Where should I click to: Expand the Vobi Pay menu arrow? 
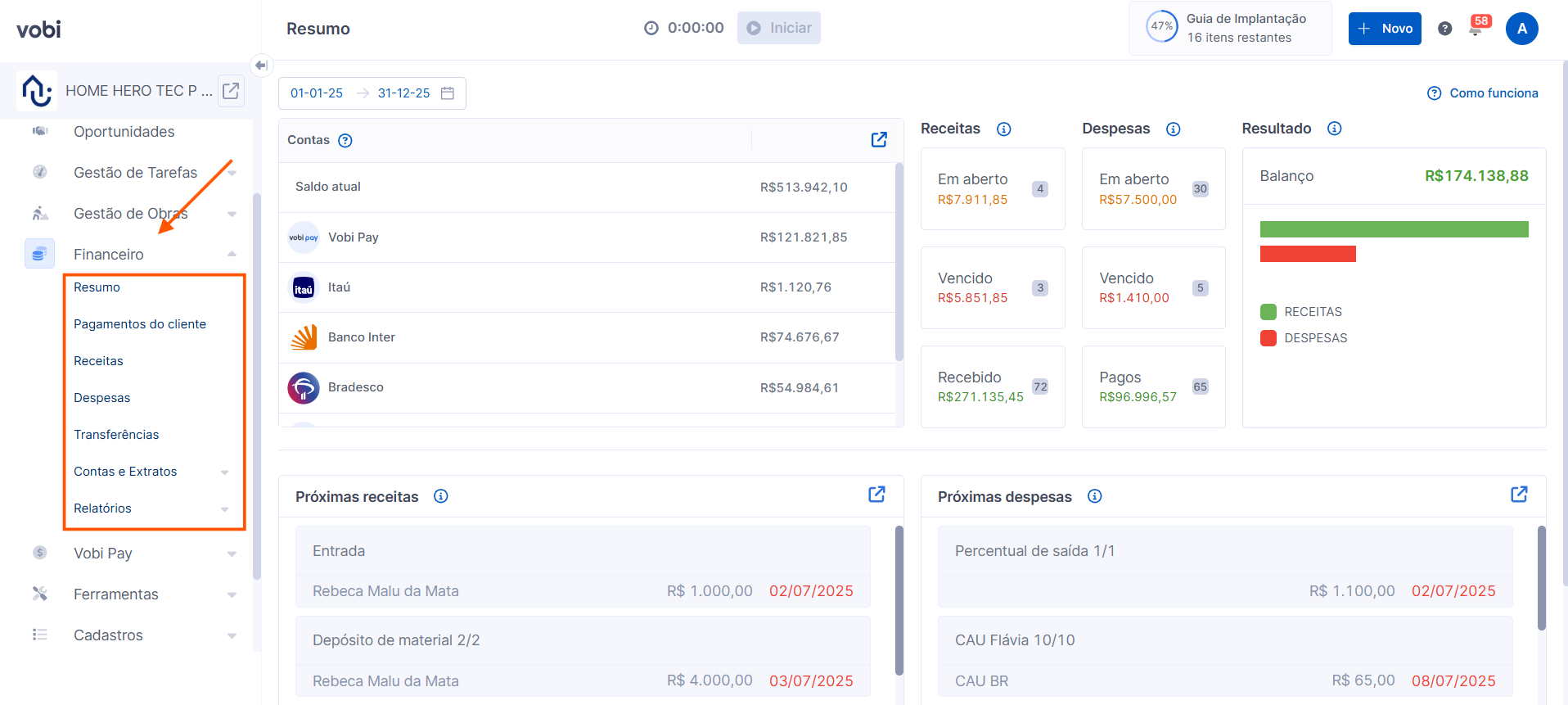[232, 554]
